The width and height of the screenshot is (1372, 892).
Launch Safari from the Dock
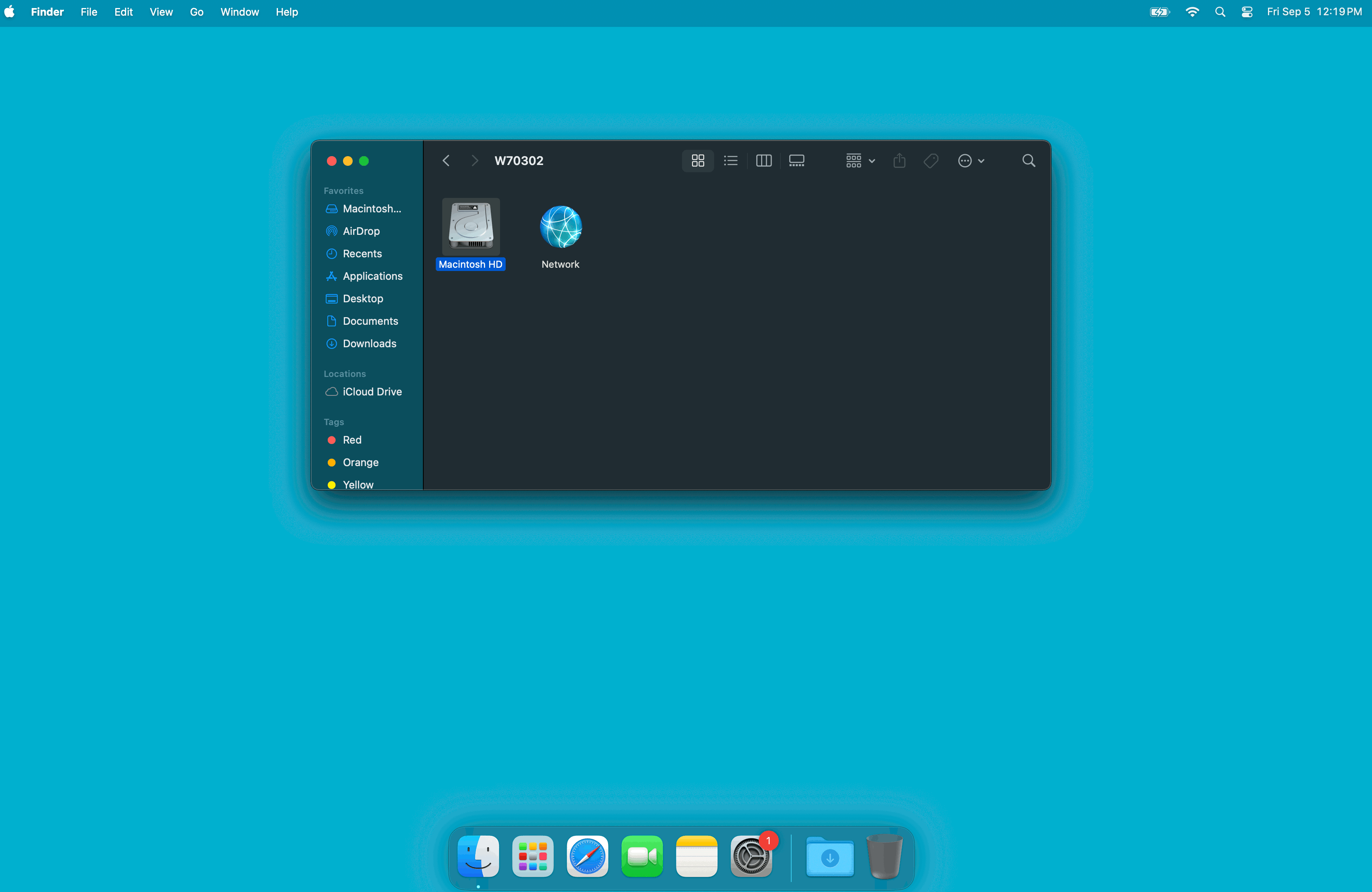point(587,856)
